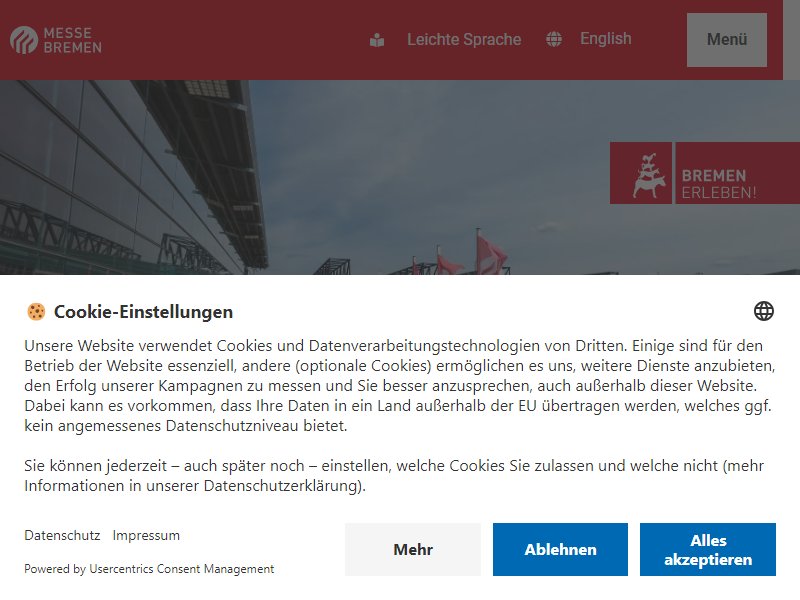Click Usercentrics Consent Management link
The width and height of the screenshot is (800, 600).
point(182,568)
